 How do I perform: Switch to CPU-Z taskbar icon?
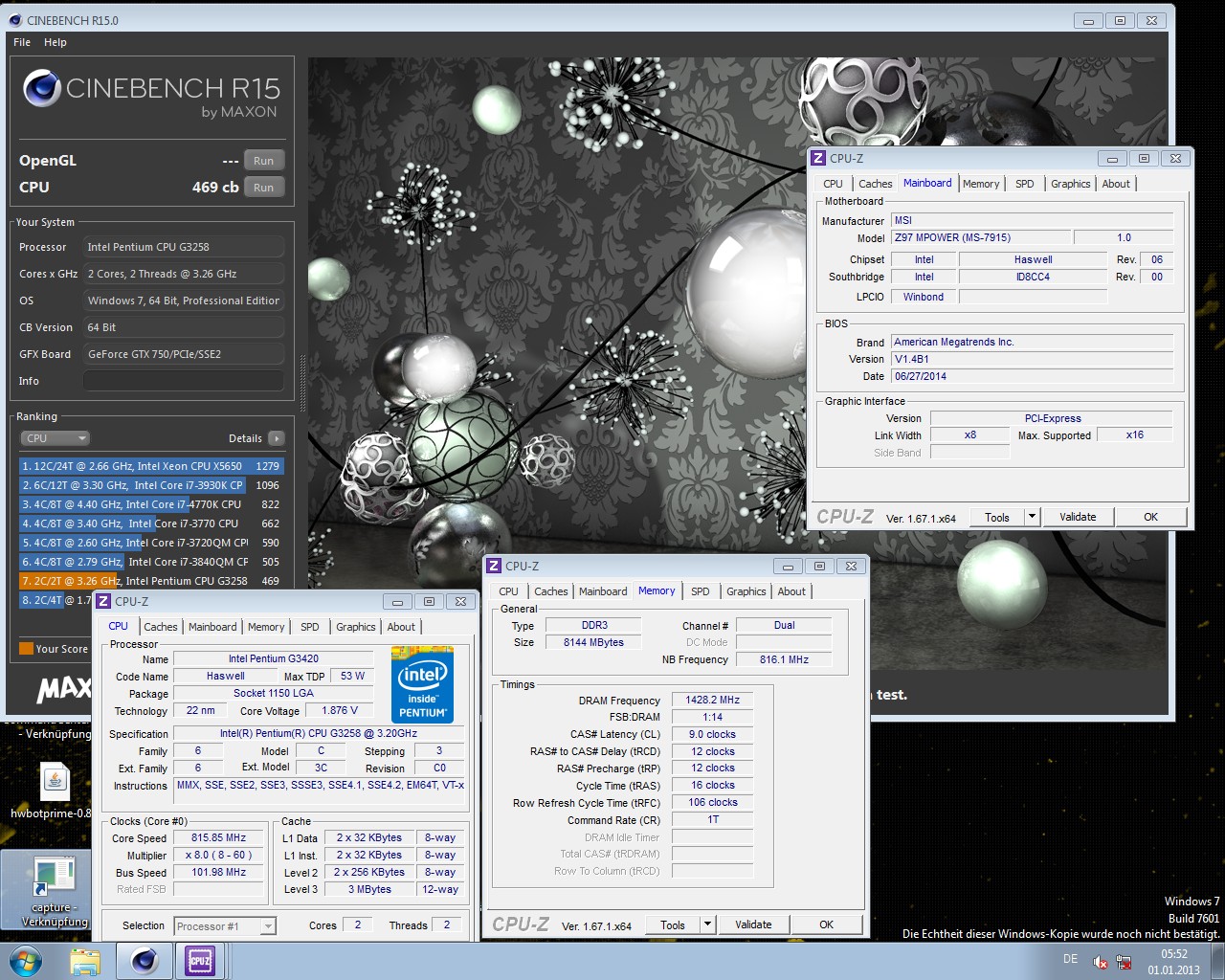click(x=199, y=961)
